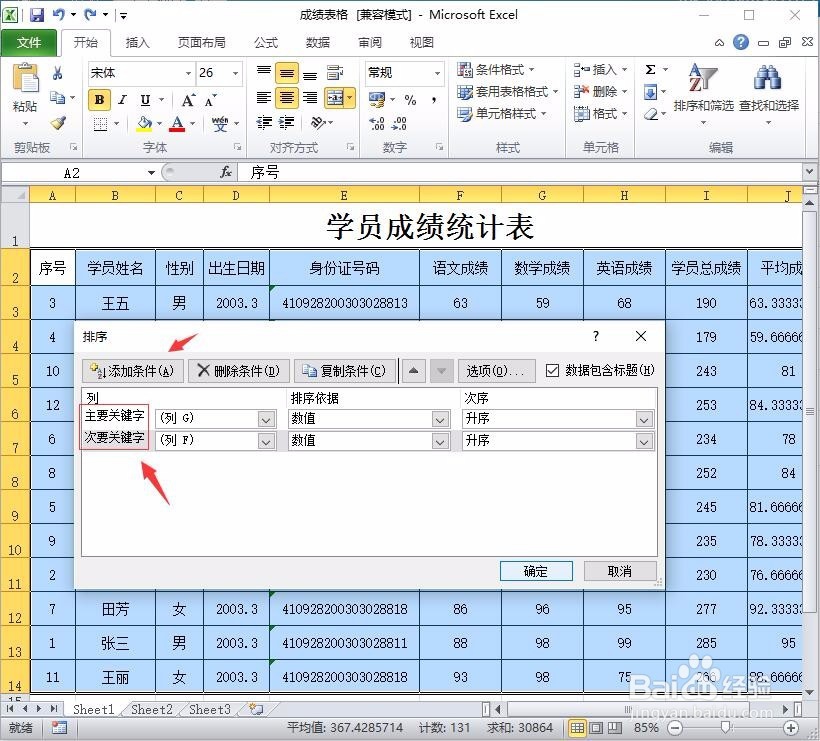
Task: Open the font name dropdown (宋体)
Action: 188,73
